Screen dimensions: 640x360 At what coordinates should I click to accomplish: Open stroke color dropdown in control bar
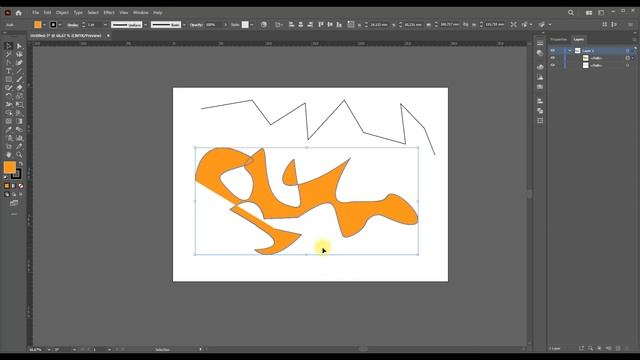60,25
